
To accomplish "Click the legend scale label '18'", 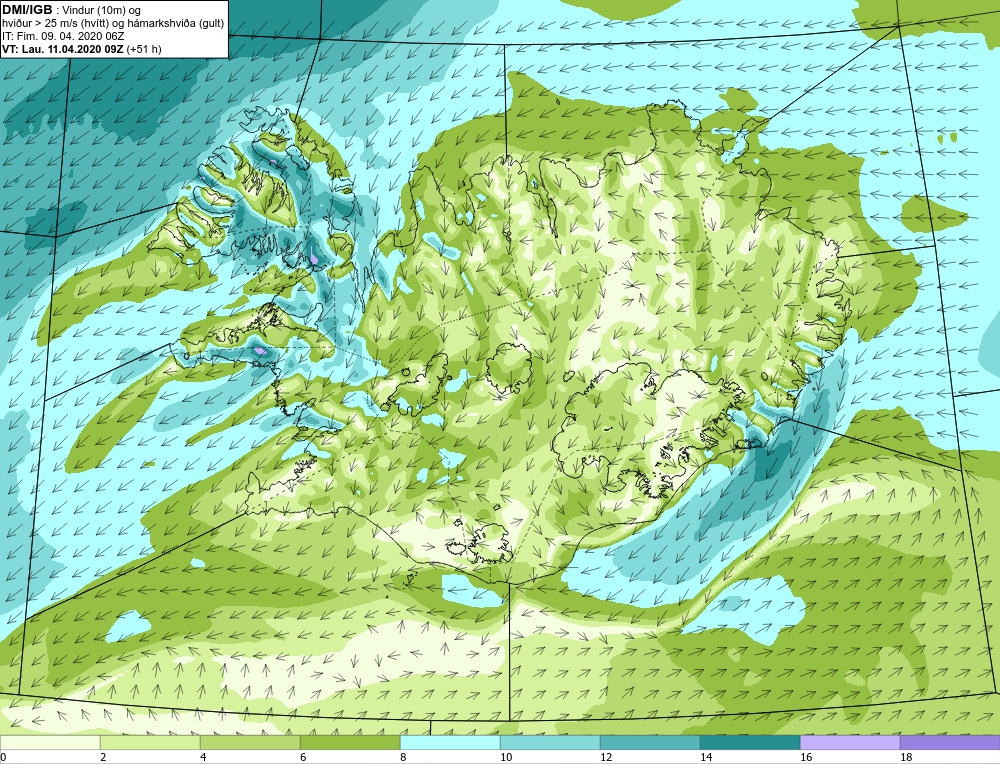I will (x=906, y=757).
